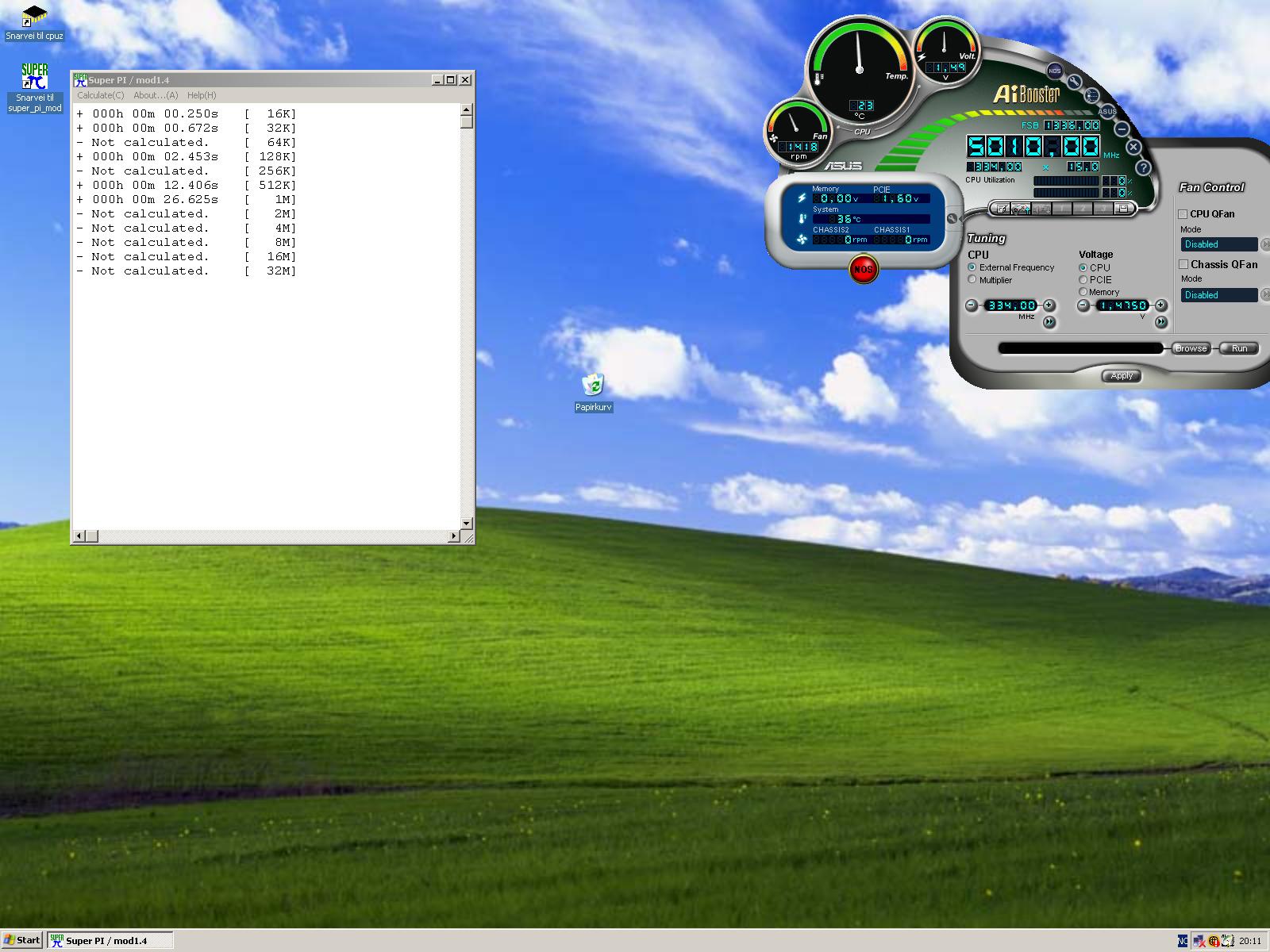Click the red NOS button

click(x=864, y=269)
